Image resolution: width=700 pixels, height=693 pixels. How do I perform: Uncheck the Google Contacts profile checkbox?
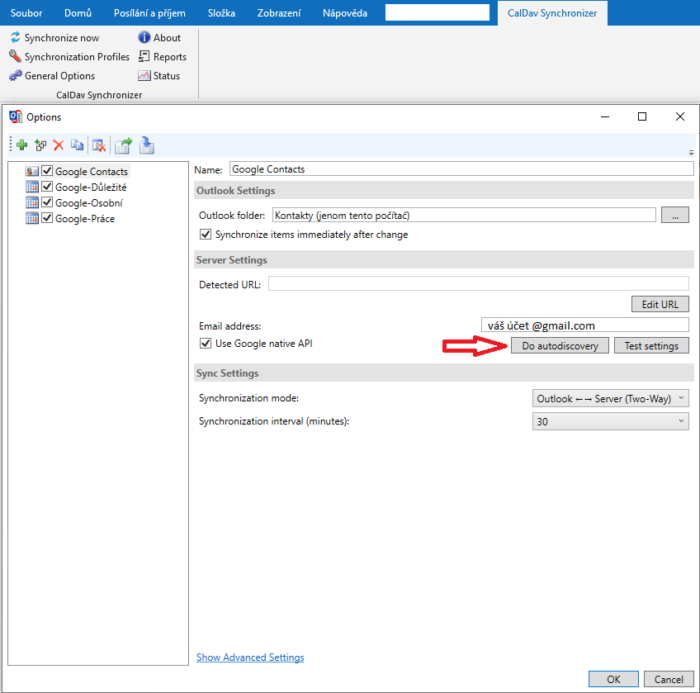click(47, 171)
